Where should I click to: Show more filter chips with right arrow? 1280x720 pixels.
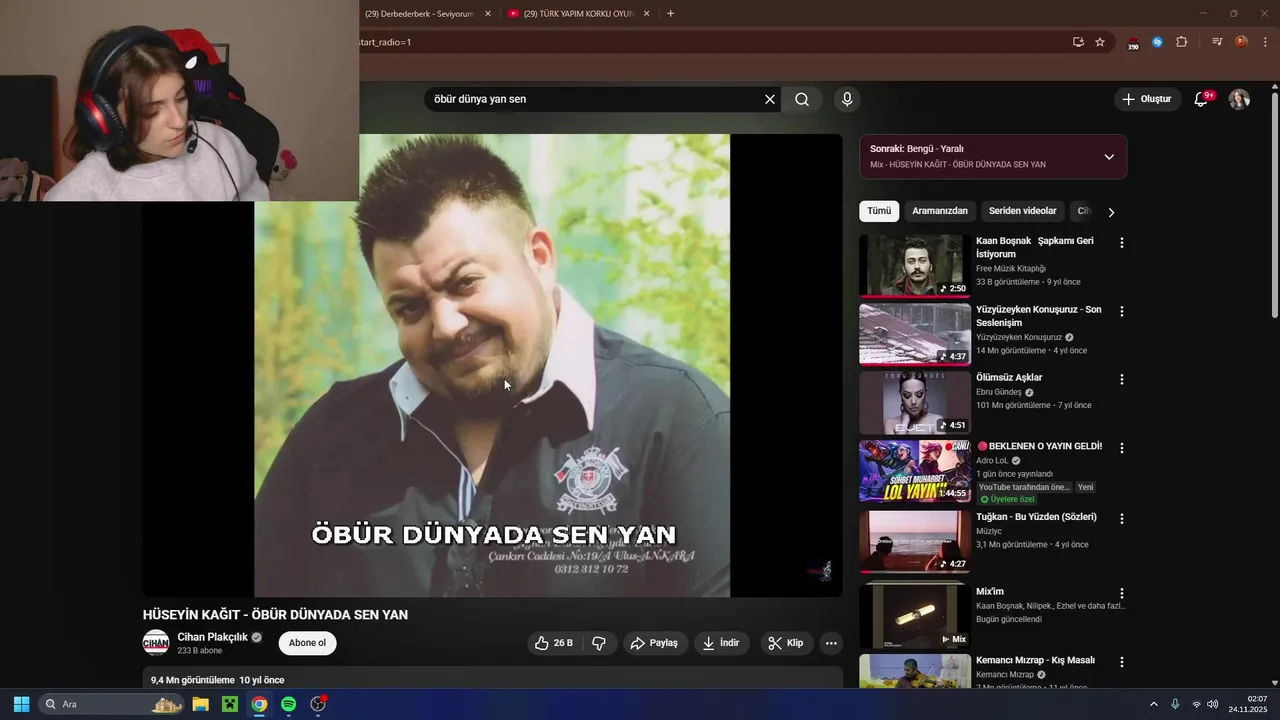click(x=1111, y=212)
